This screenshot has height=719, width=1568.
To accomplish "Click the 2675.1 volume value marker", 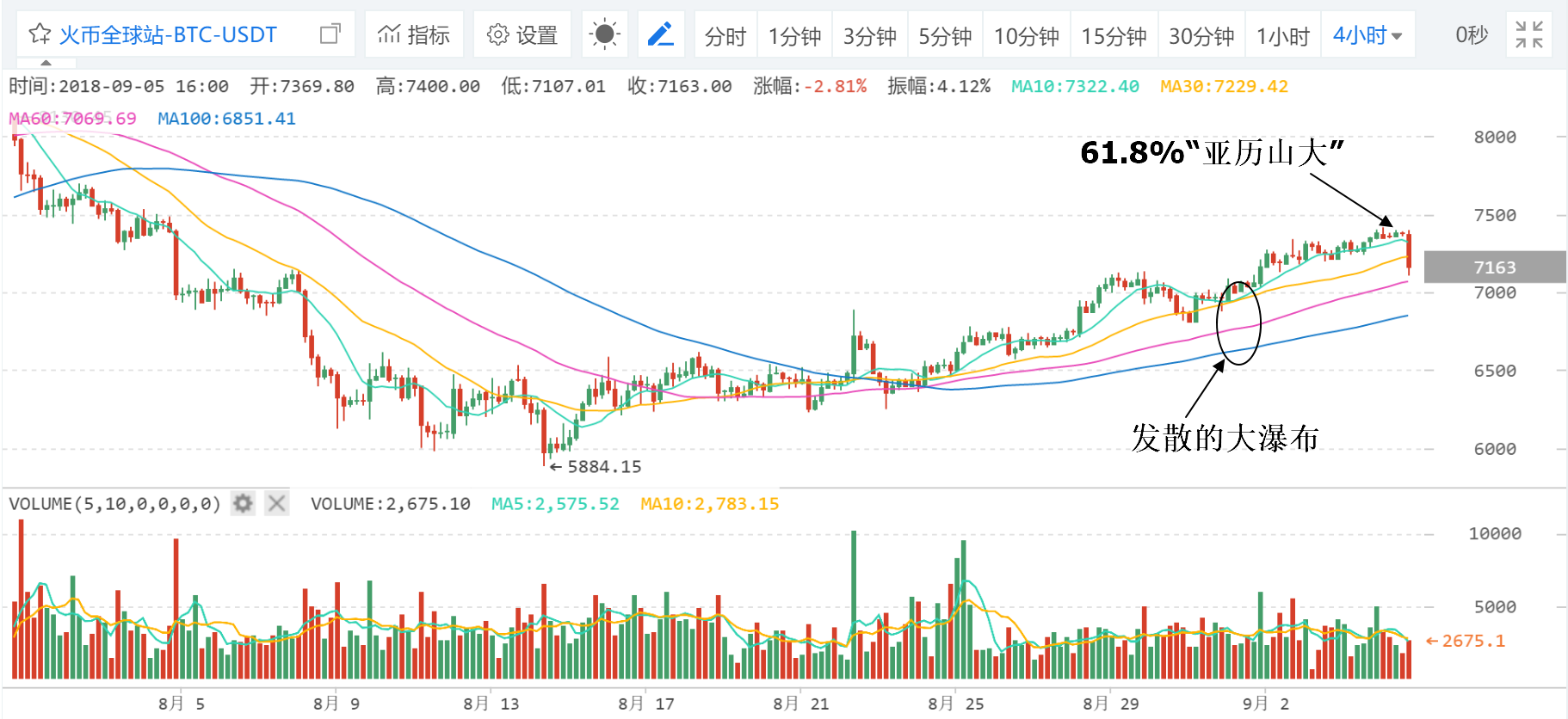I will click(1466, 641).
